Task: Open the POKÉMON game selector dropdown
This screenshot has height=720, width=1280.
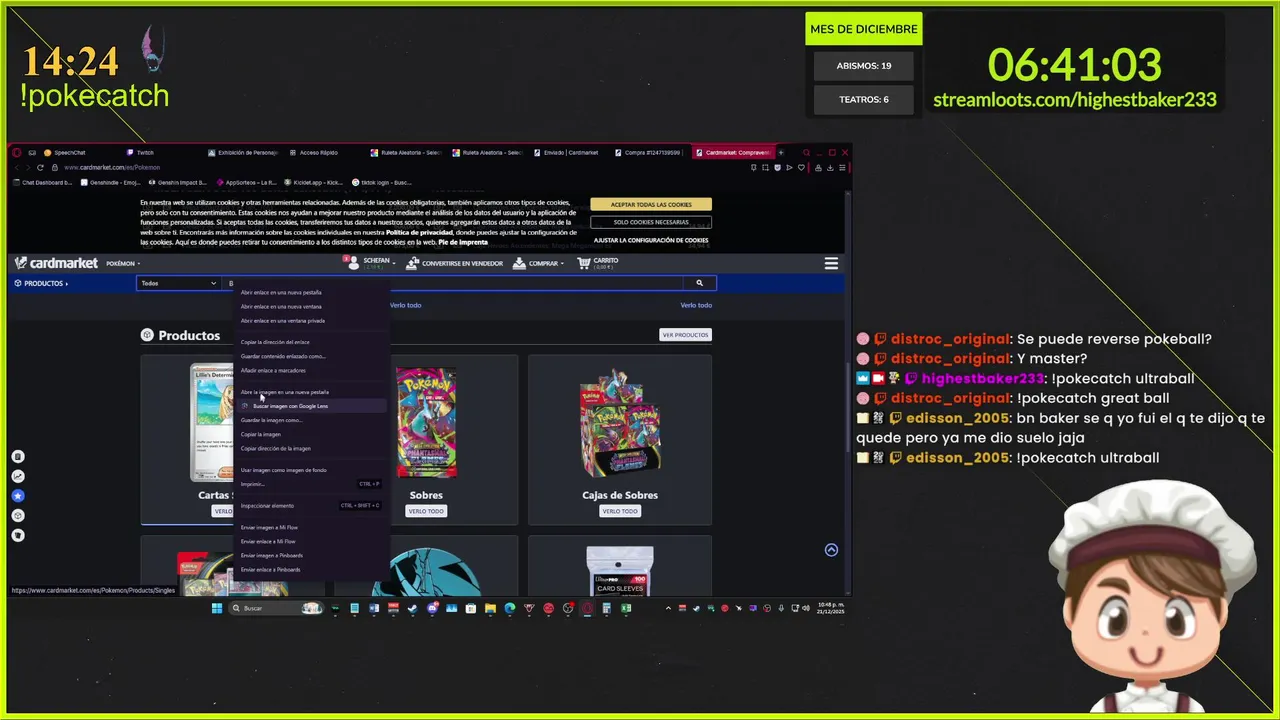Action: pyautogui.click(x=123, y=264)
